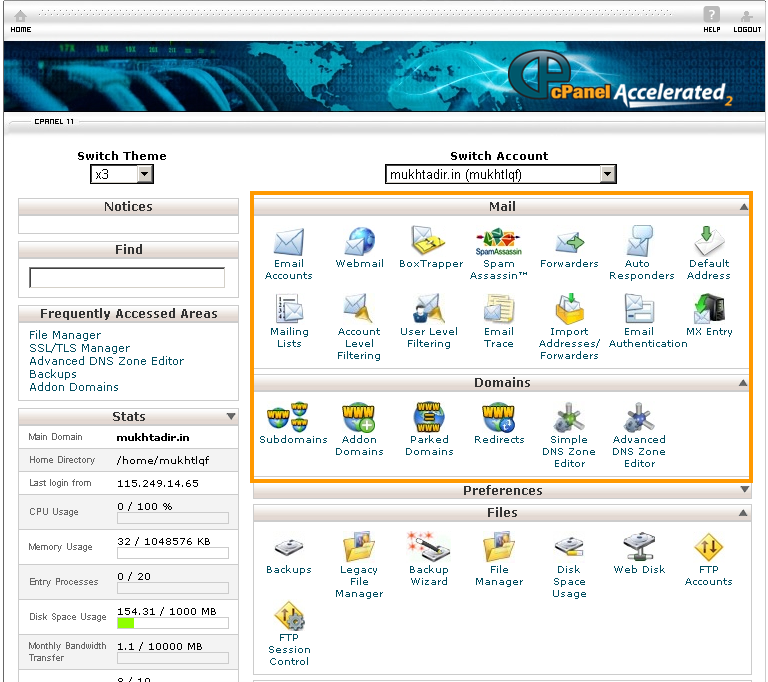Open the Addon Domains icon in Domains
The height and width of the screenshot is (682, 768).
pyautogui.click(x=359, y=417)
